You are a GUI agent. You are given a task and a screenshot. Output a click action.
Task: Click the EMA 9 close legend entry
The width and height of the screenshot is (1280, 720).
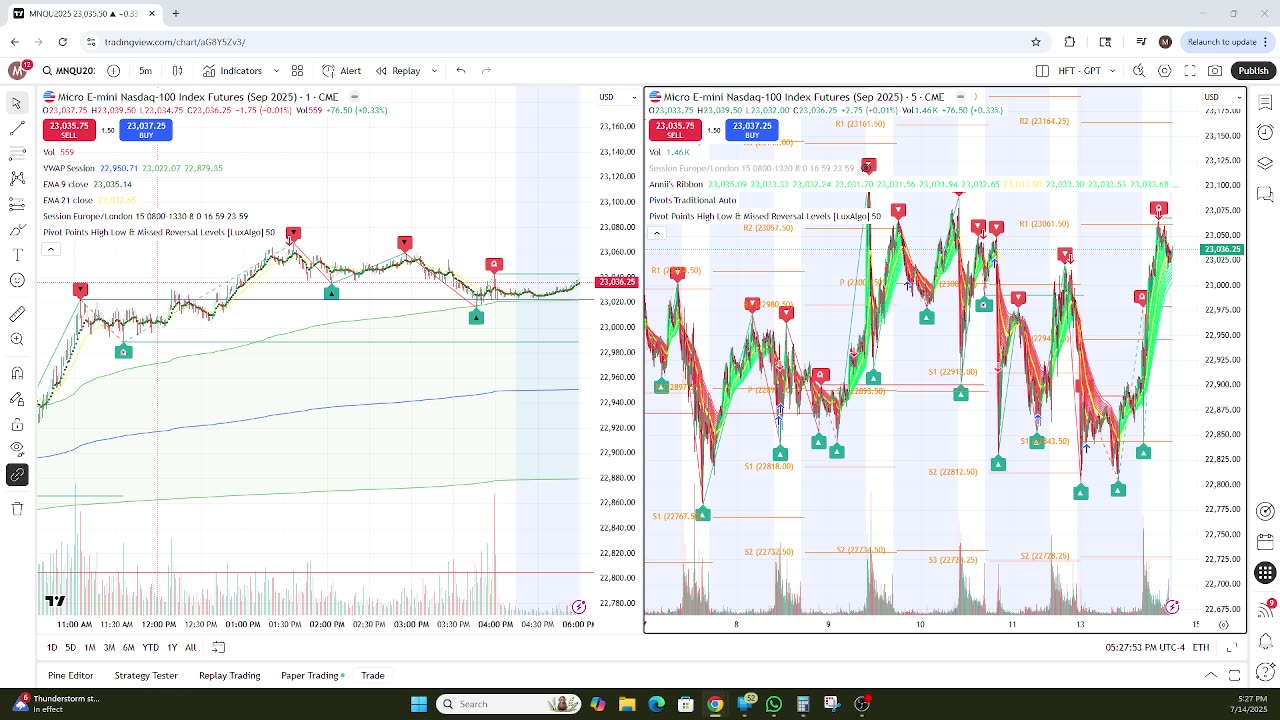point(87,184)
